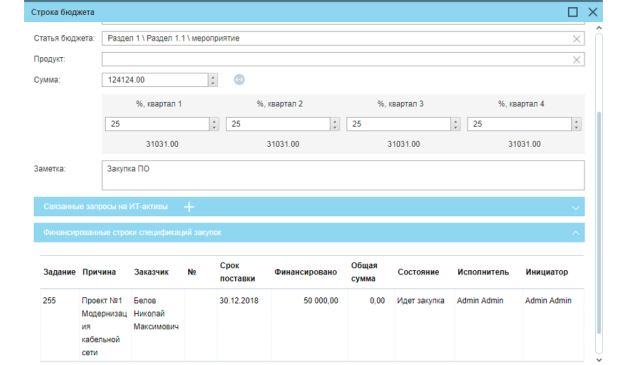627x365 pixels.
Task: Click the dialog's vertical scrollbar thumb
Action: tap(599, 222)
